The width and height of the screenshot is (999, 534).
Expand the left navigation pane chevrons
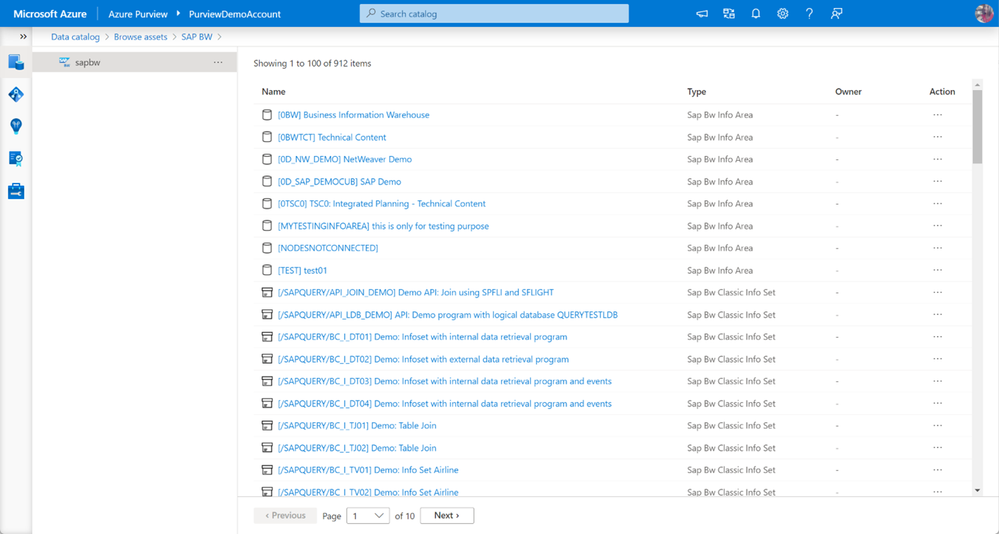click(23, 36)
